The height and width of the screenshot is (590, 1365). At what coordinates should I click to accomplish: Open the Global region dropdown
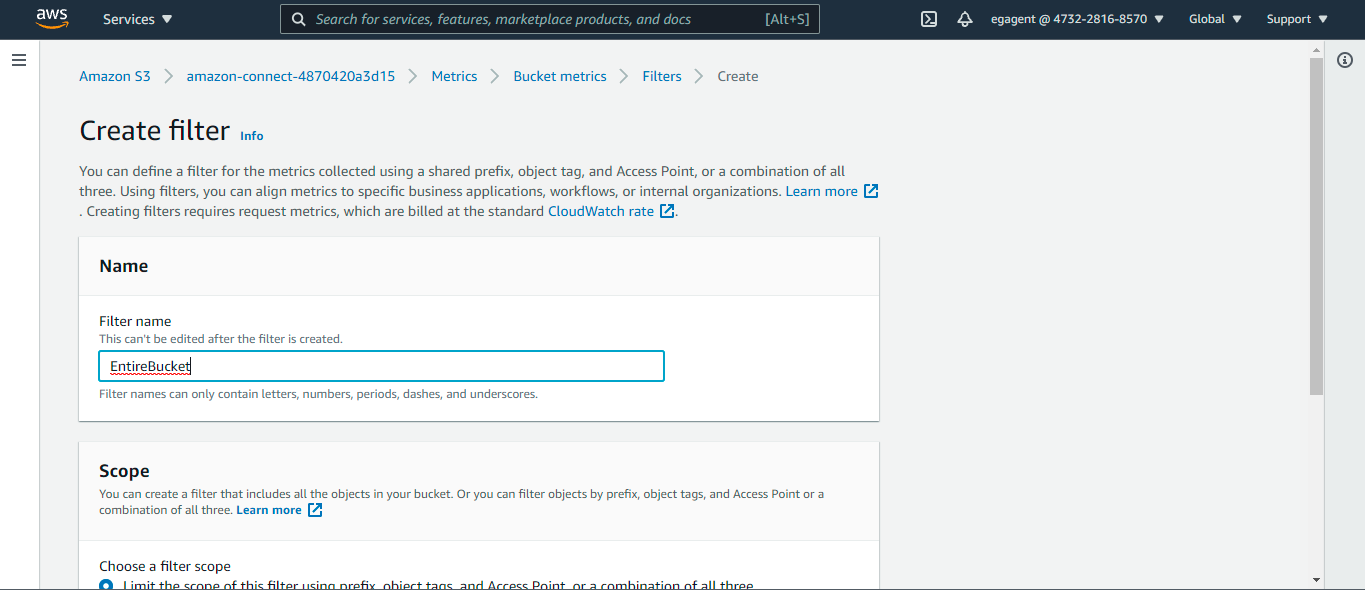[x=1215, y=19]
